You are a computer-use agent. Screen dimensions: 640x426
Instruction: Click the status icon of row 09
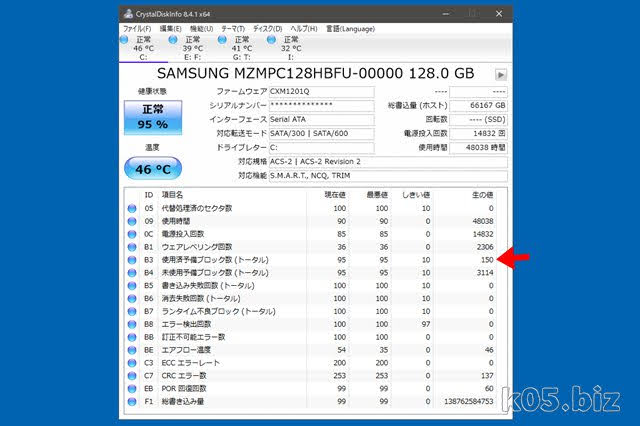coord(132,221)
